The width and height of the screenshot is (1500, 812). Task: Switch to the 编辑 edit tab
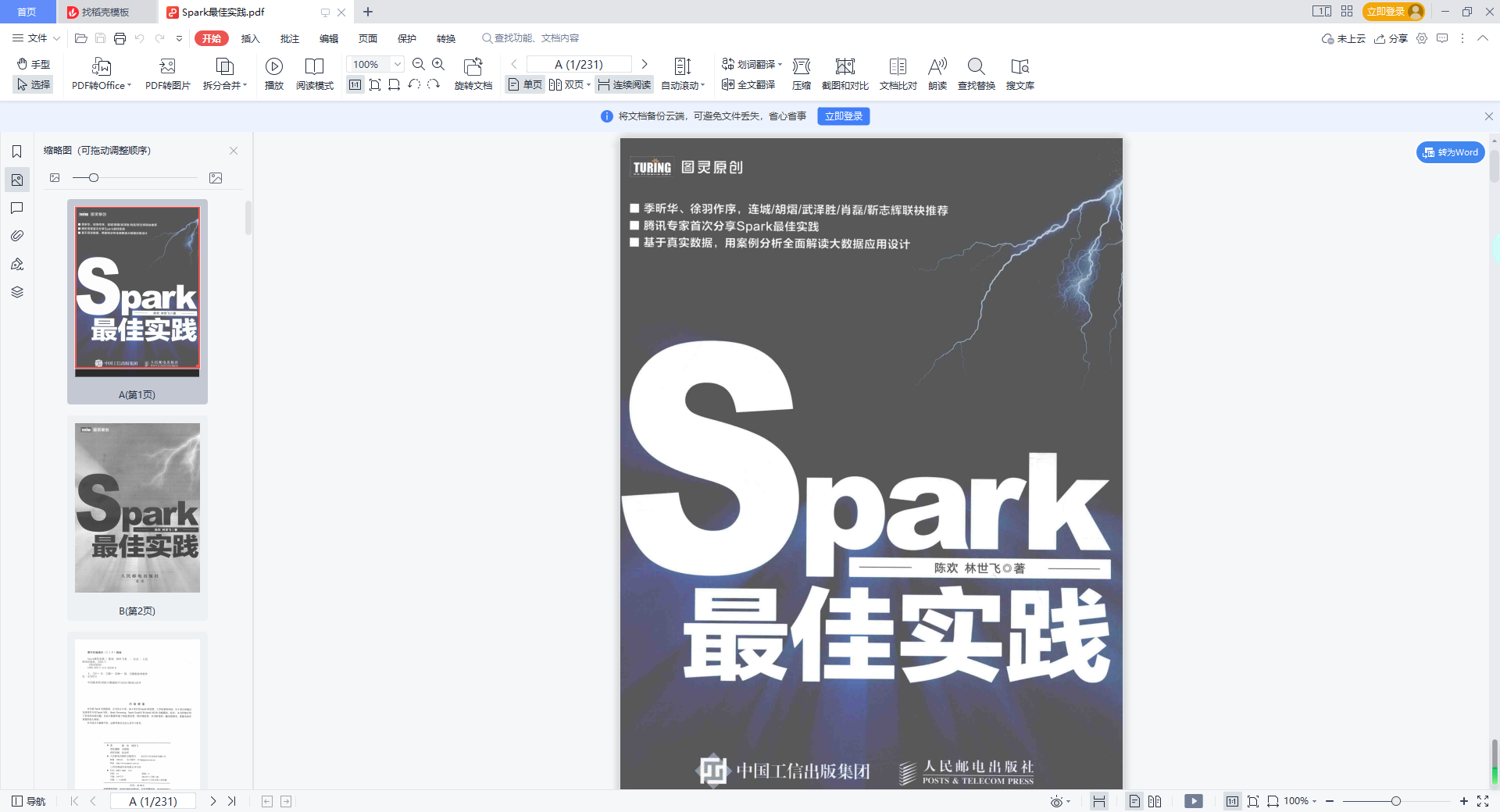pos(328,38)
